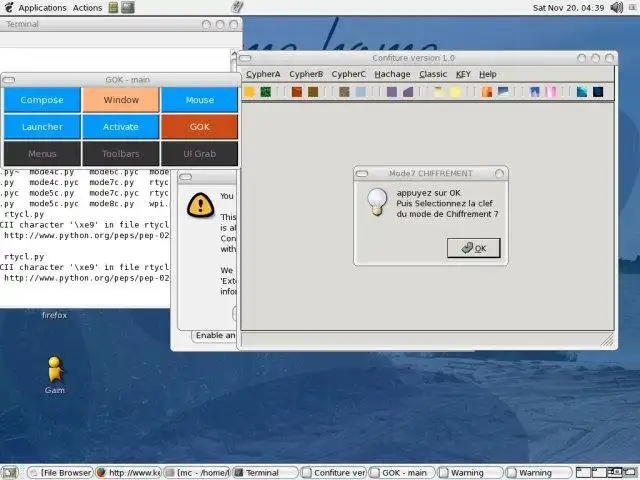The height and width of the screenshot is (480, 640).
Task: Click the khaki textured toolbar icon
Action: click(344, 92)
